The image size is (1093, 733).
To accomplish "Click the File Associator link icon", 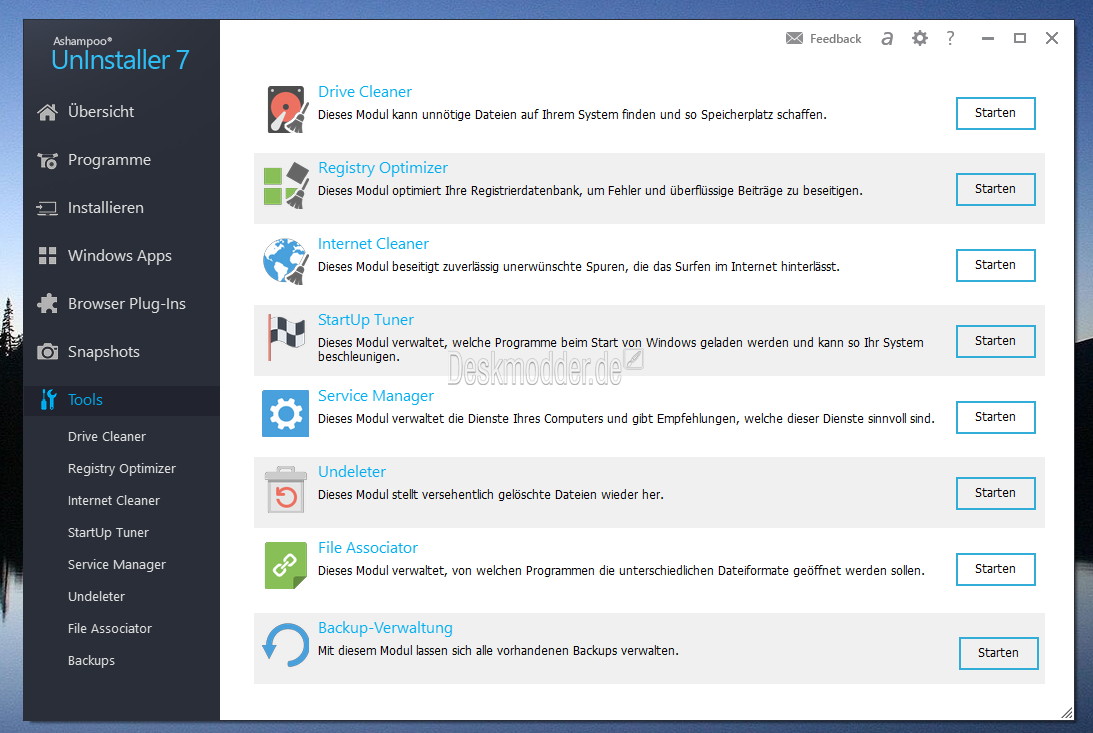I will (x=286, y=565).
